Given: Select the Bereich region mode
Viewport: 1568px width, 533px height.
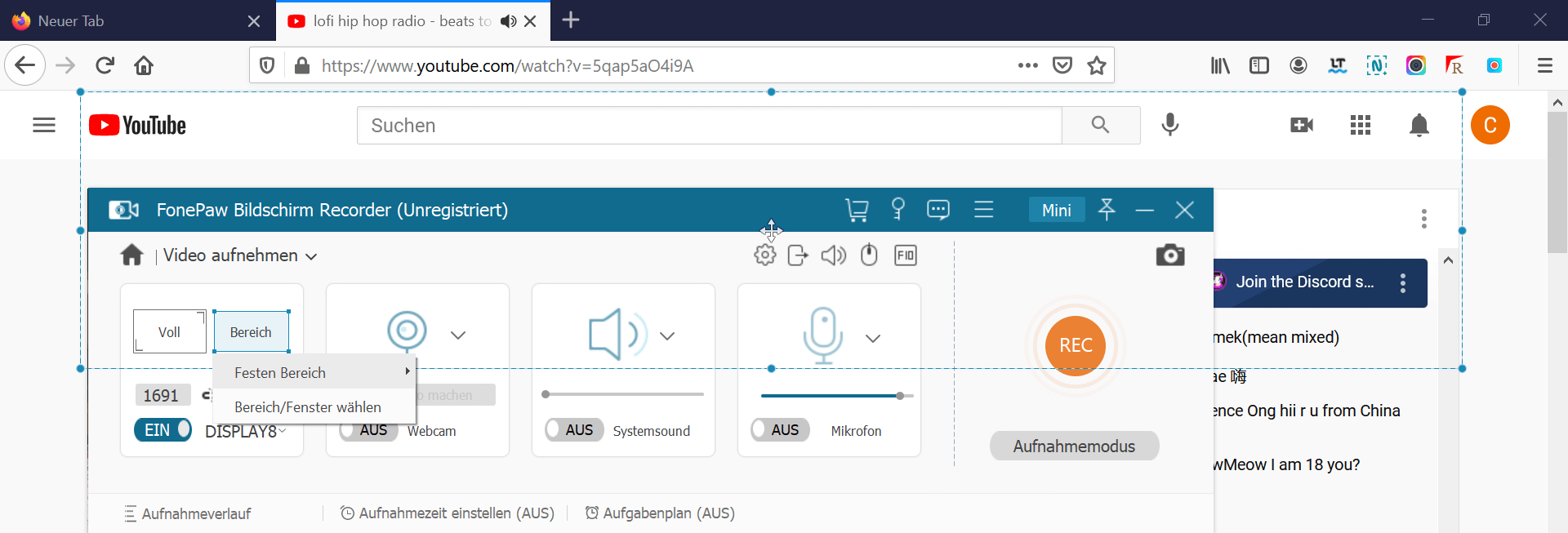Looking at the screenshot, I should click(252, 331).
